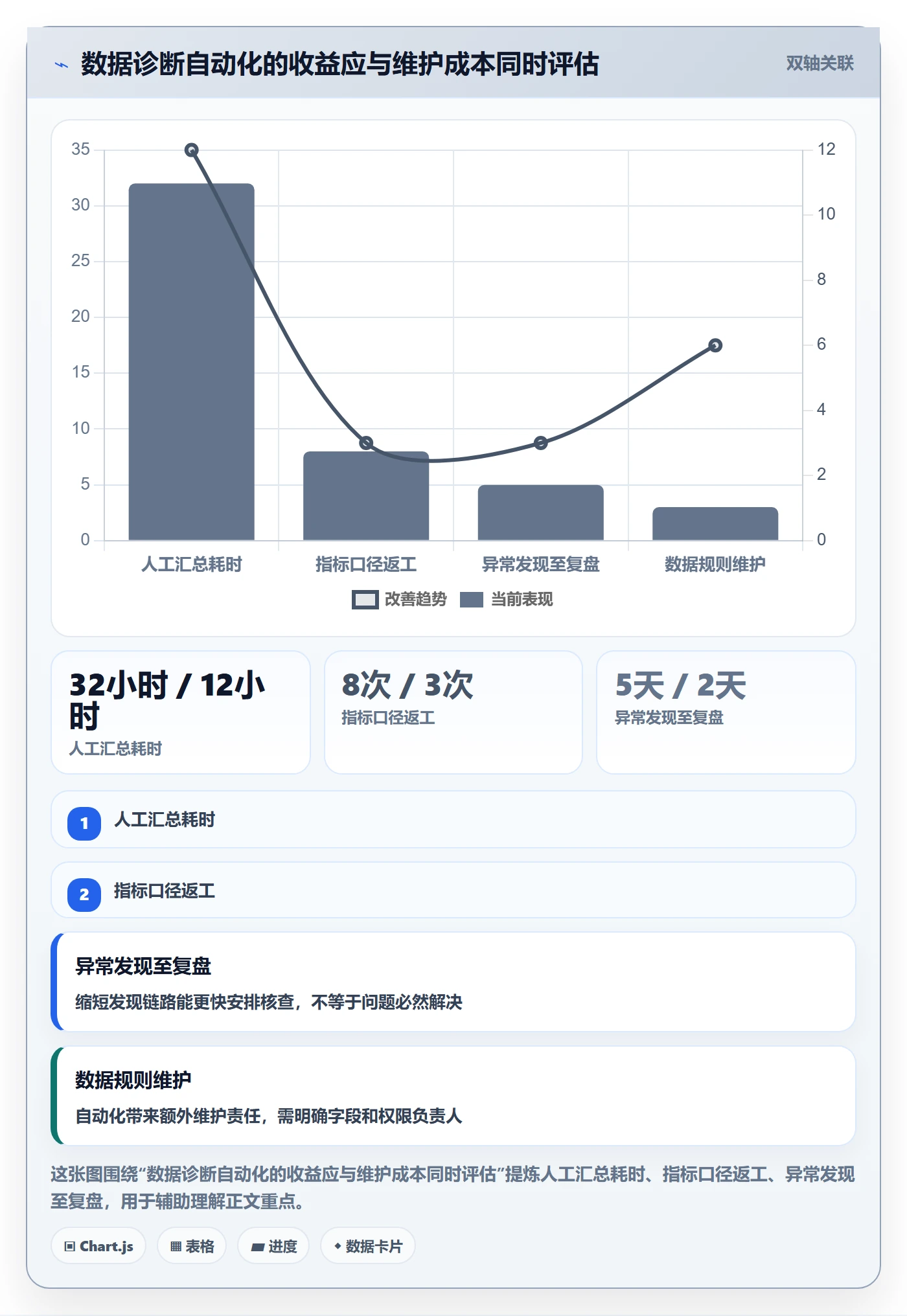Click x-axis label 人工汇总耗时
The width and height of the screenshot is (907, 1316).
191,564
